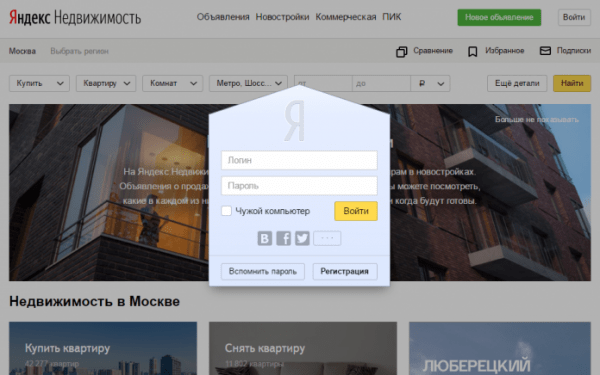
Task: Open Купить квартиру card
Action: tap(103, 348)
